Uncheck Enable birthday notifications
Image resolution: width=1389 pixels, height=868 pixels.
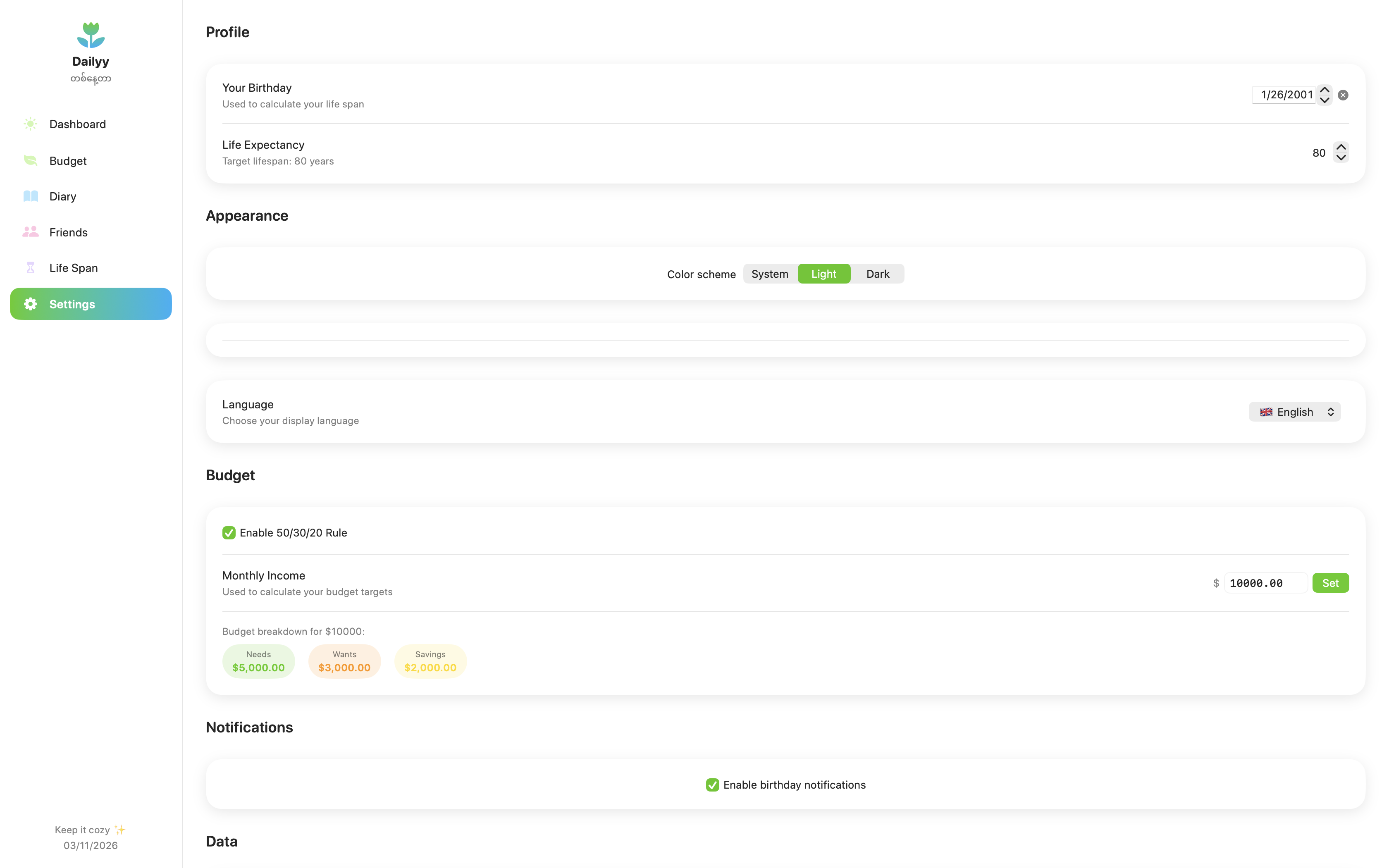click(712, 785)
